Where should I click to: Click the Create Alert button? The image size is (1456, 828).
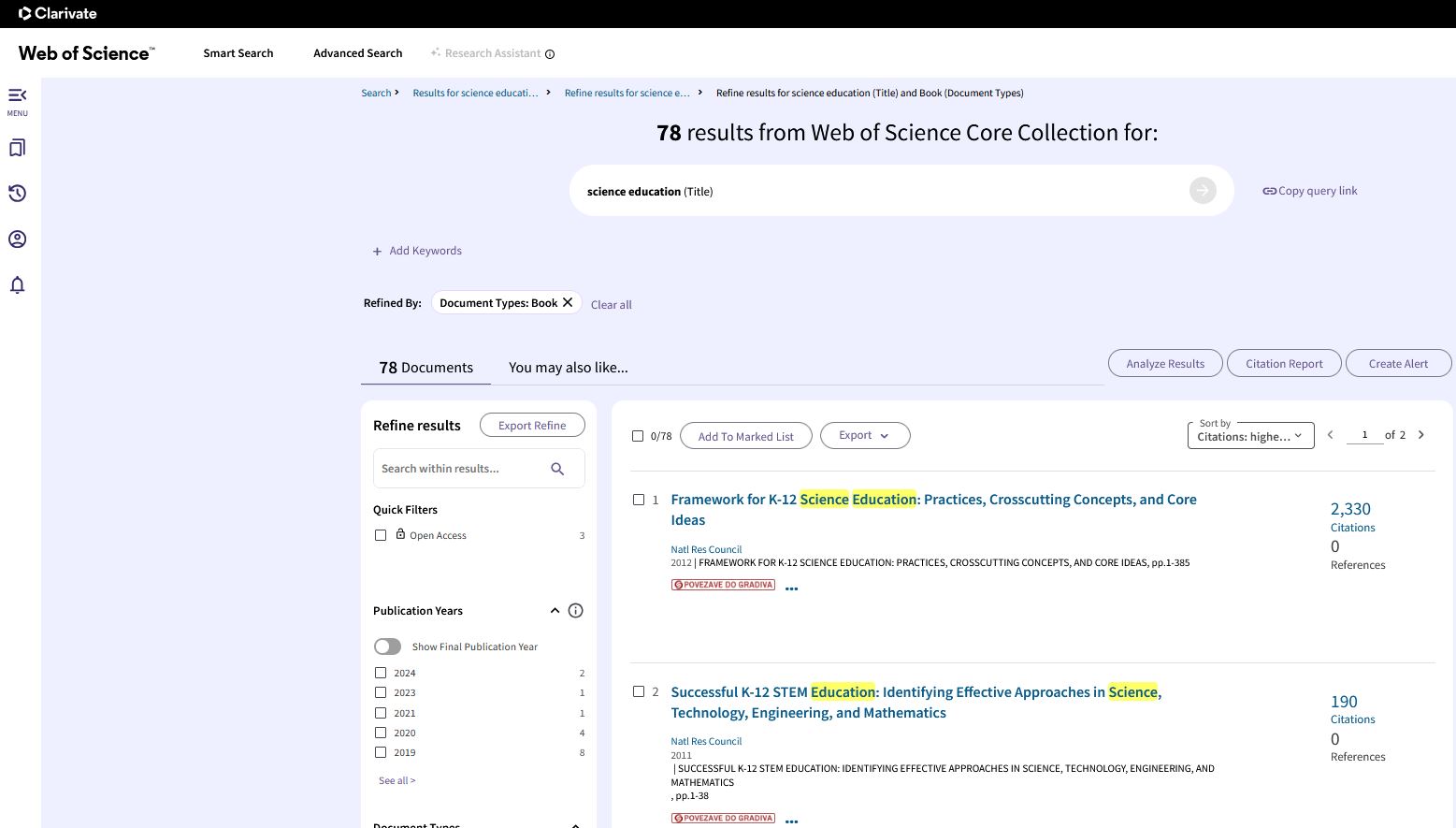(1398, 364)
